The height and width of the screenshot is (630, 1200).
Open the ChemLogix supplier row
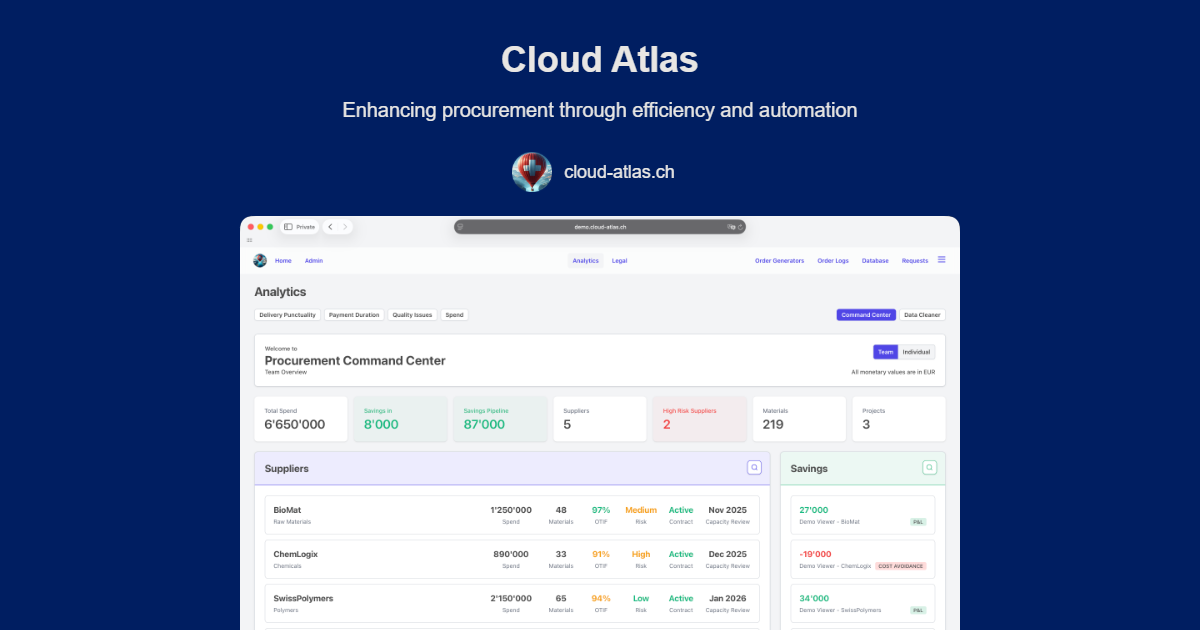point(512,559)
